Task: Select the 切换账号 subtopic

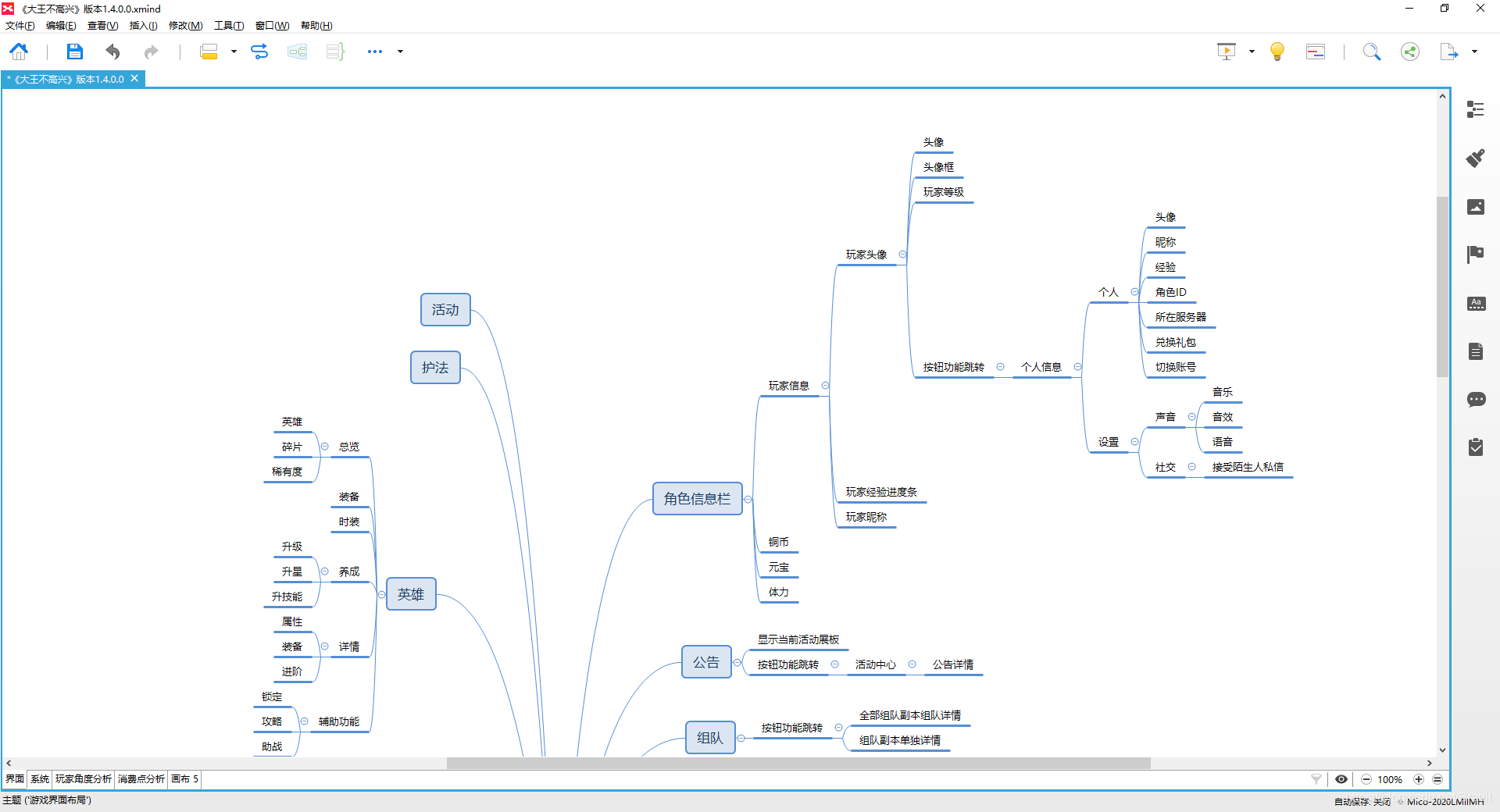Action: [1175, 367]
